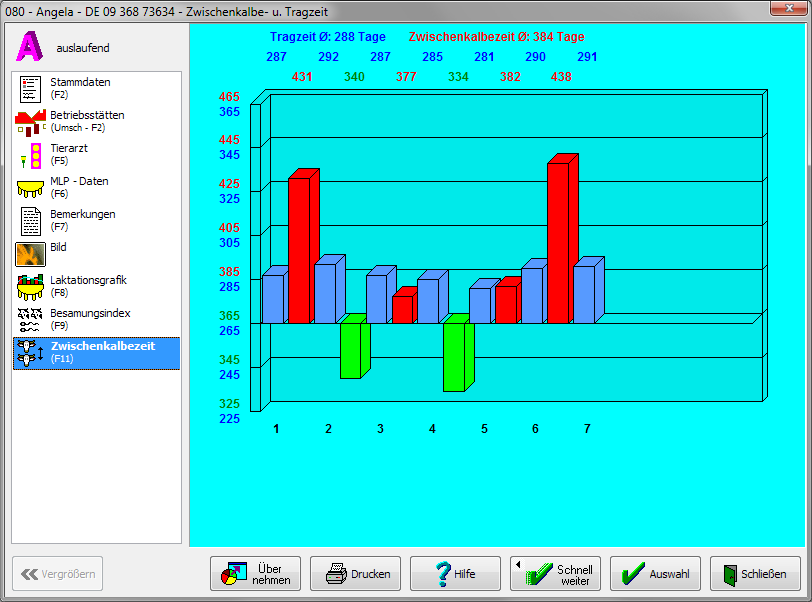The width and height of the screenshot is (812, 602).
Task: Click the 'Zwischenkalbezeit Ø: 384 Tage' heading
Action: click(496, 37)
